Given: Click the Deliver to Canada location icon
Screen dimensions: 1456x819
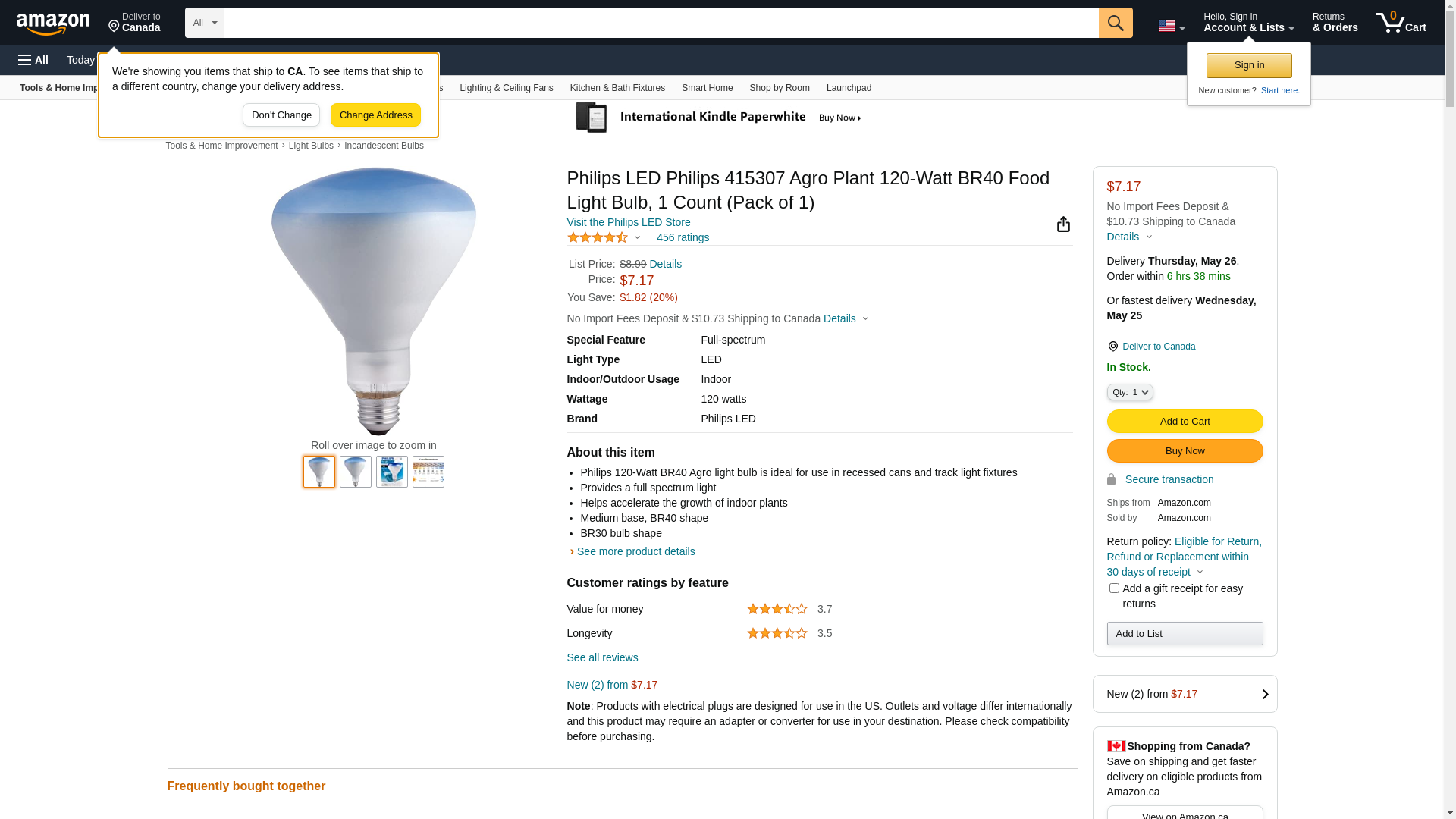Looking at the screenshot, I should point(1112,347).
